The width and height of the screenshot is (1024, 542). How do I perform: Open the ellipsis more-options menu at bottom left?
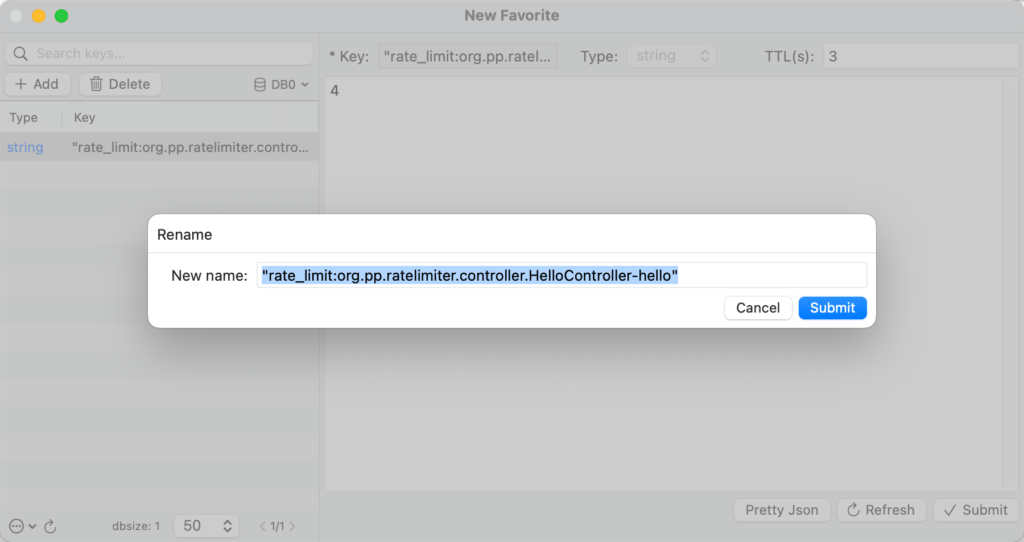click(16, 526)
